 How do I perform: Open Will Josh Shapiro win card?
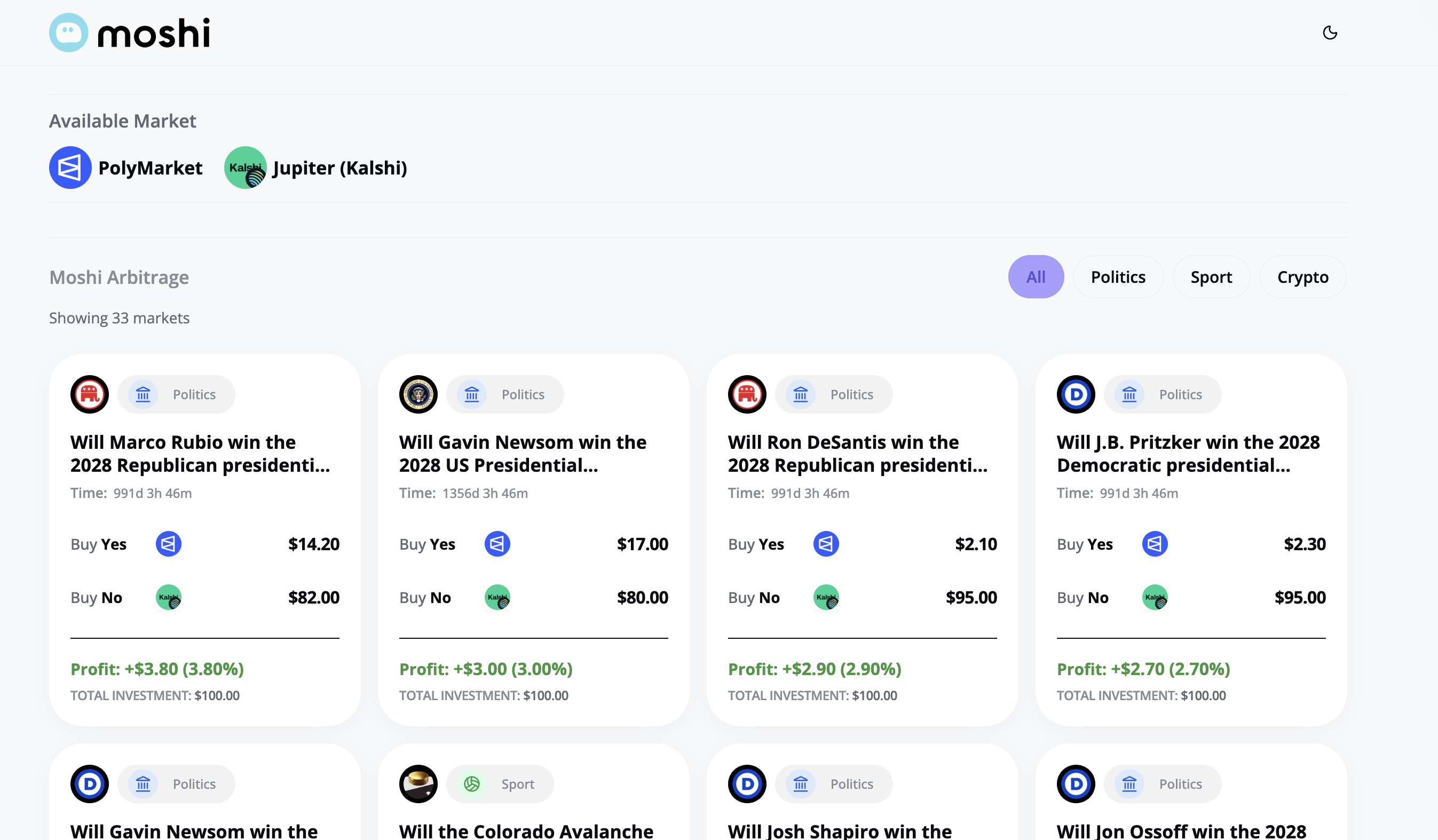[840, 831]
